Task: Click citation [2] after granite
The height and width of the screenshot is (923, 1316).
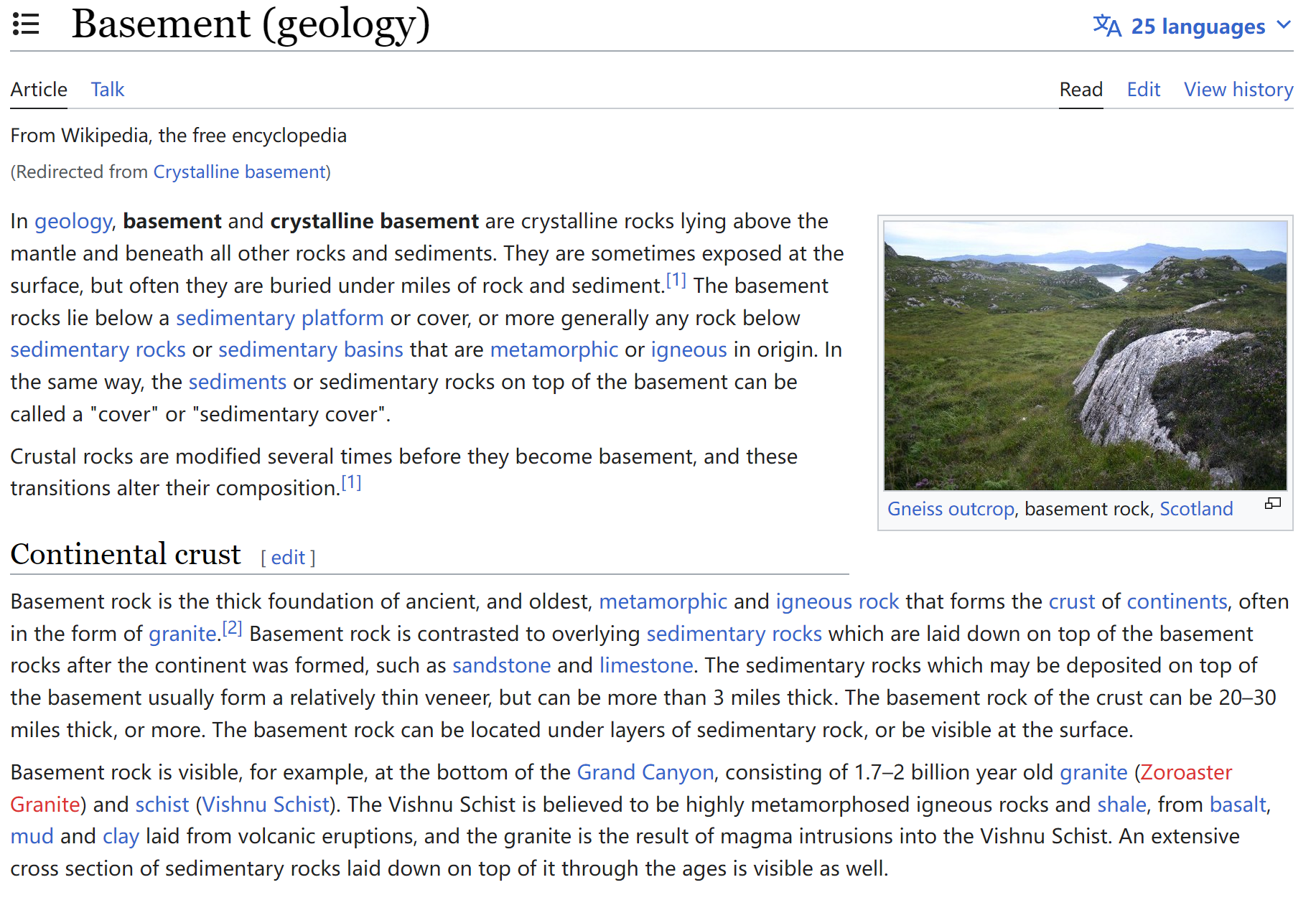Action: pyautogui.click(x=232, y=629)
